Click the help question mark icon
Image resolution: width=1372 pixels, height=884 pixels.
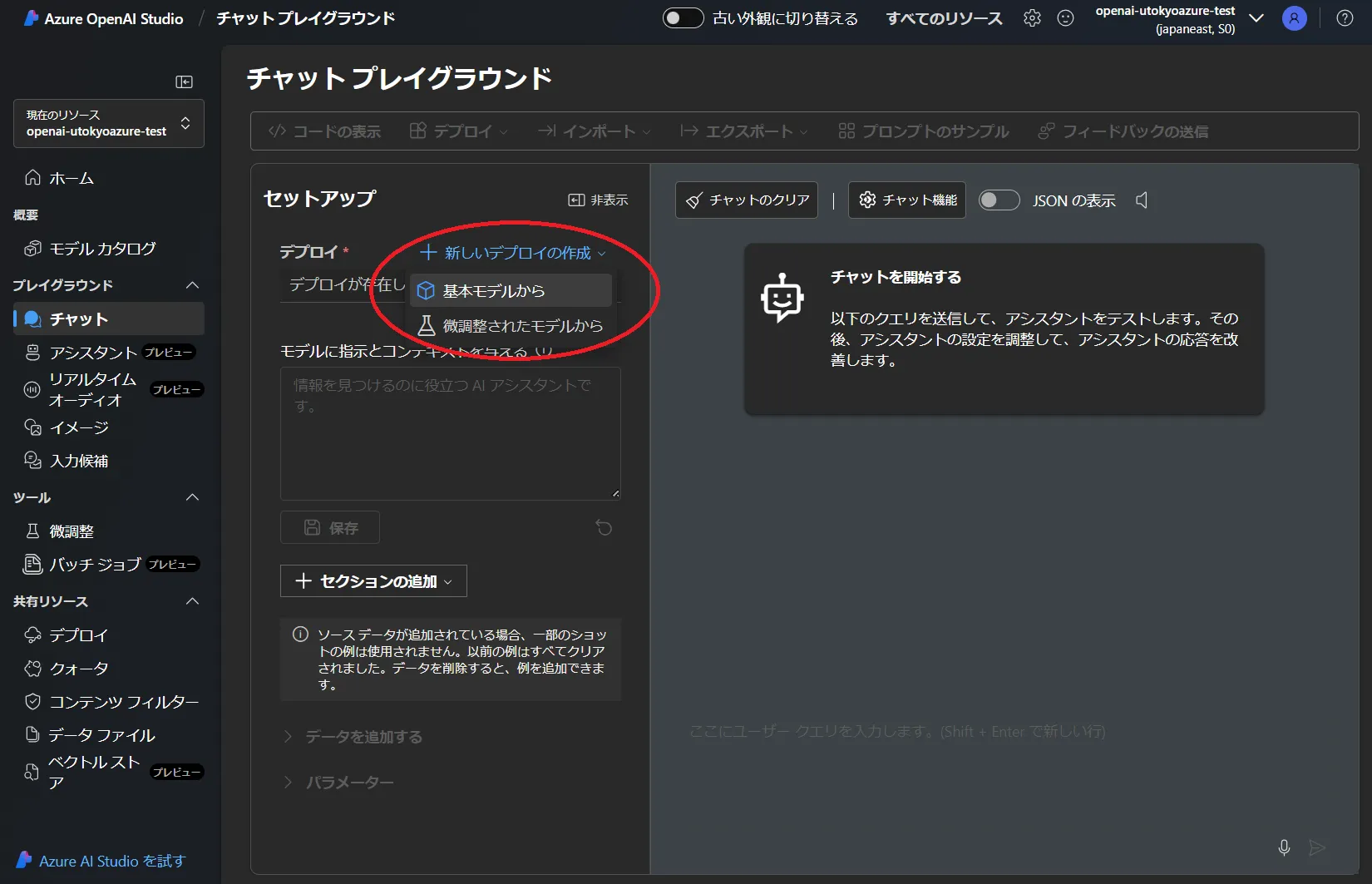pos(1345,18)
